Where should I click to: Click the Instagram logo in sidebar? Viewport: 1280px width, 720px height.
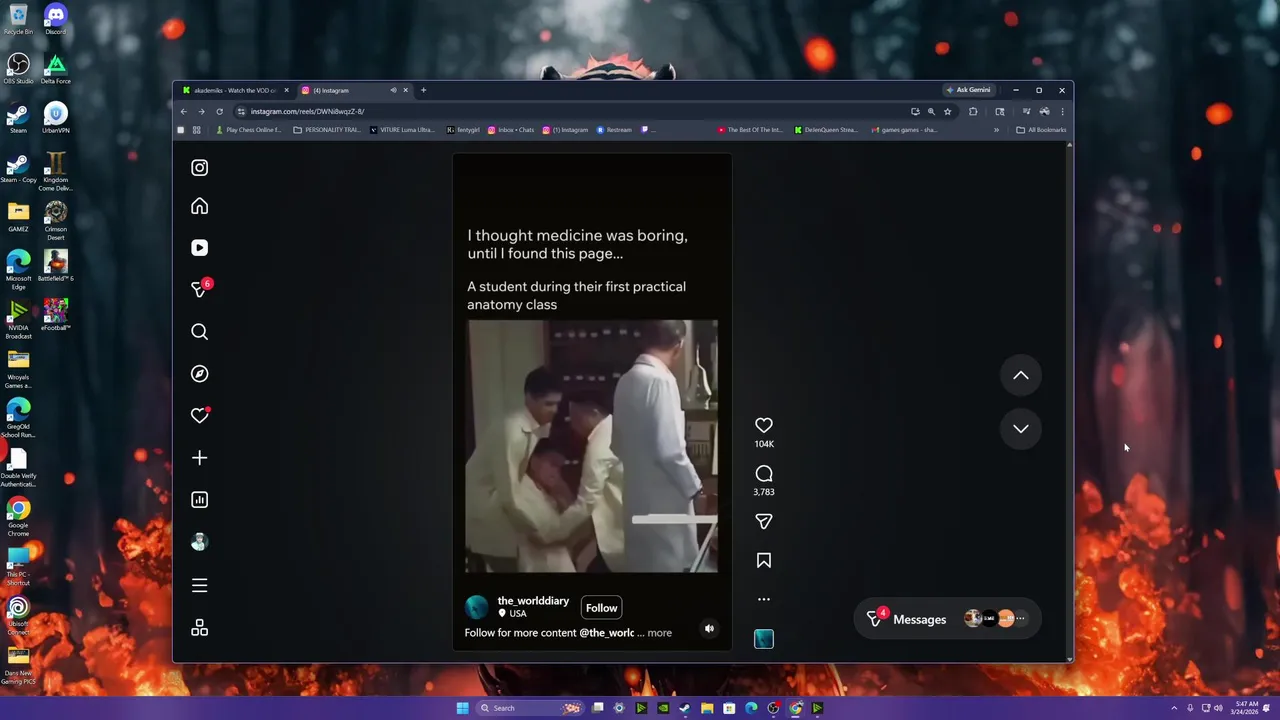point(199,167)
